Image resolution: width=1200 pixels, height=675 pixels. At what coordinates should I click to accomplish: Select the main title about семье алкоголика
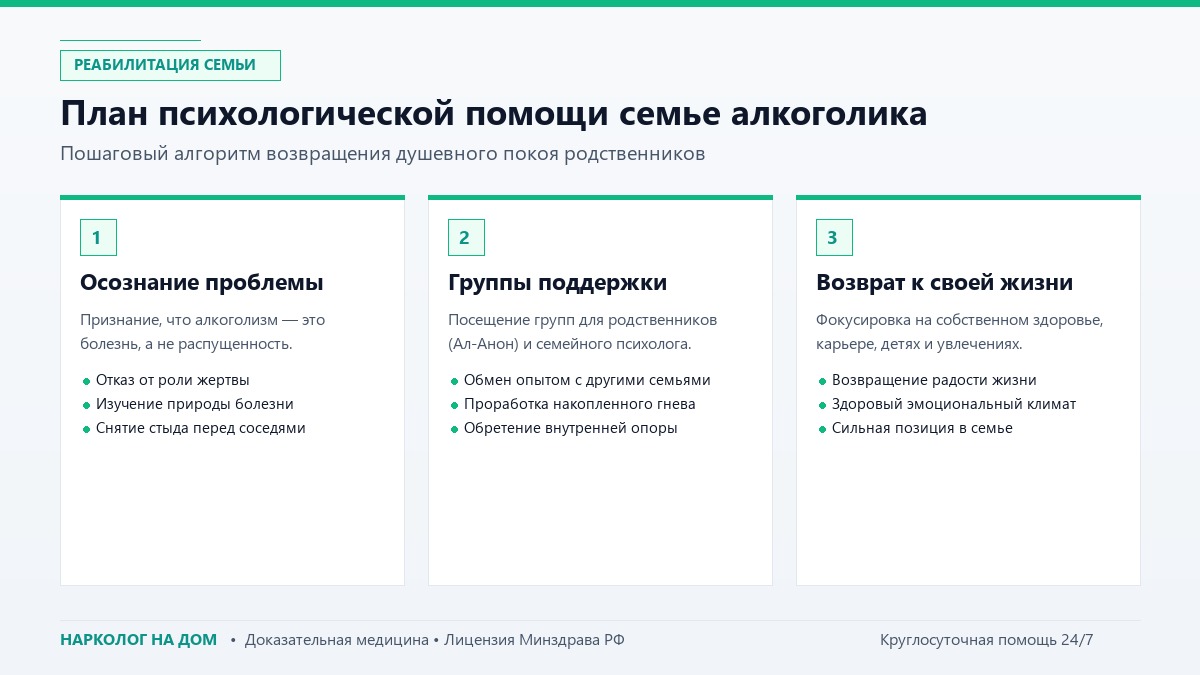[494, 114]
